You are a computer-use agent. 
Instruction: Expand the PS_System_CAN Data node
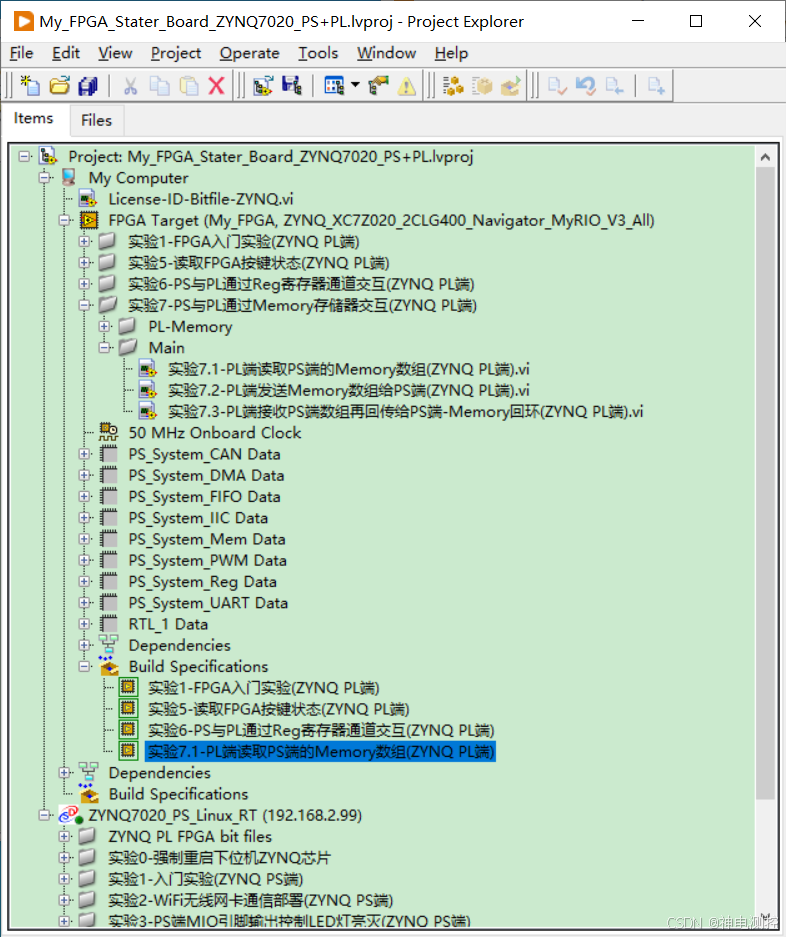84,454
